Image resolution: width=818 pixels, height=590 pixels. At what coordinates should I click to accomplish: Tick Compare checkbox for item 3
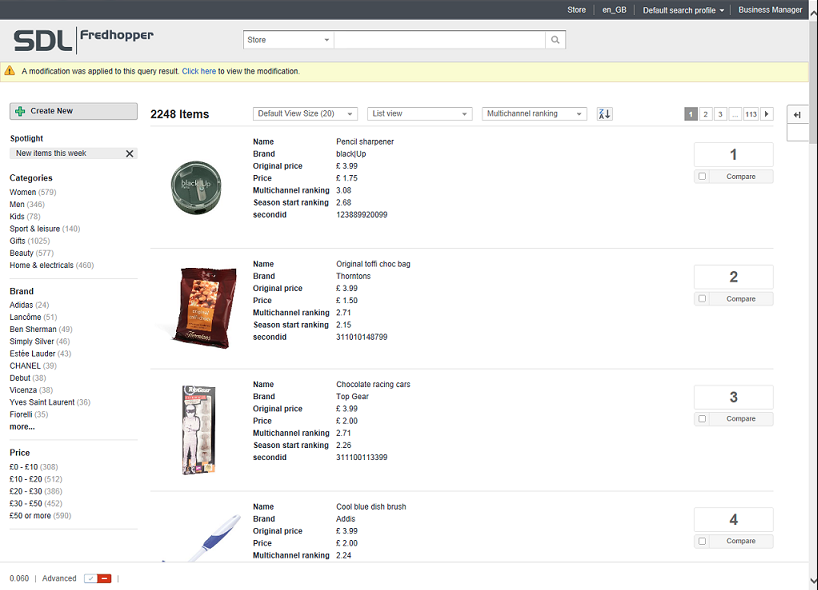pyautogui.click(x=702, y=418)
